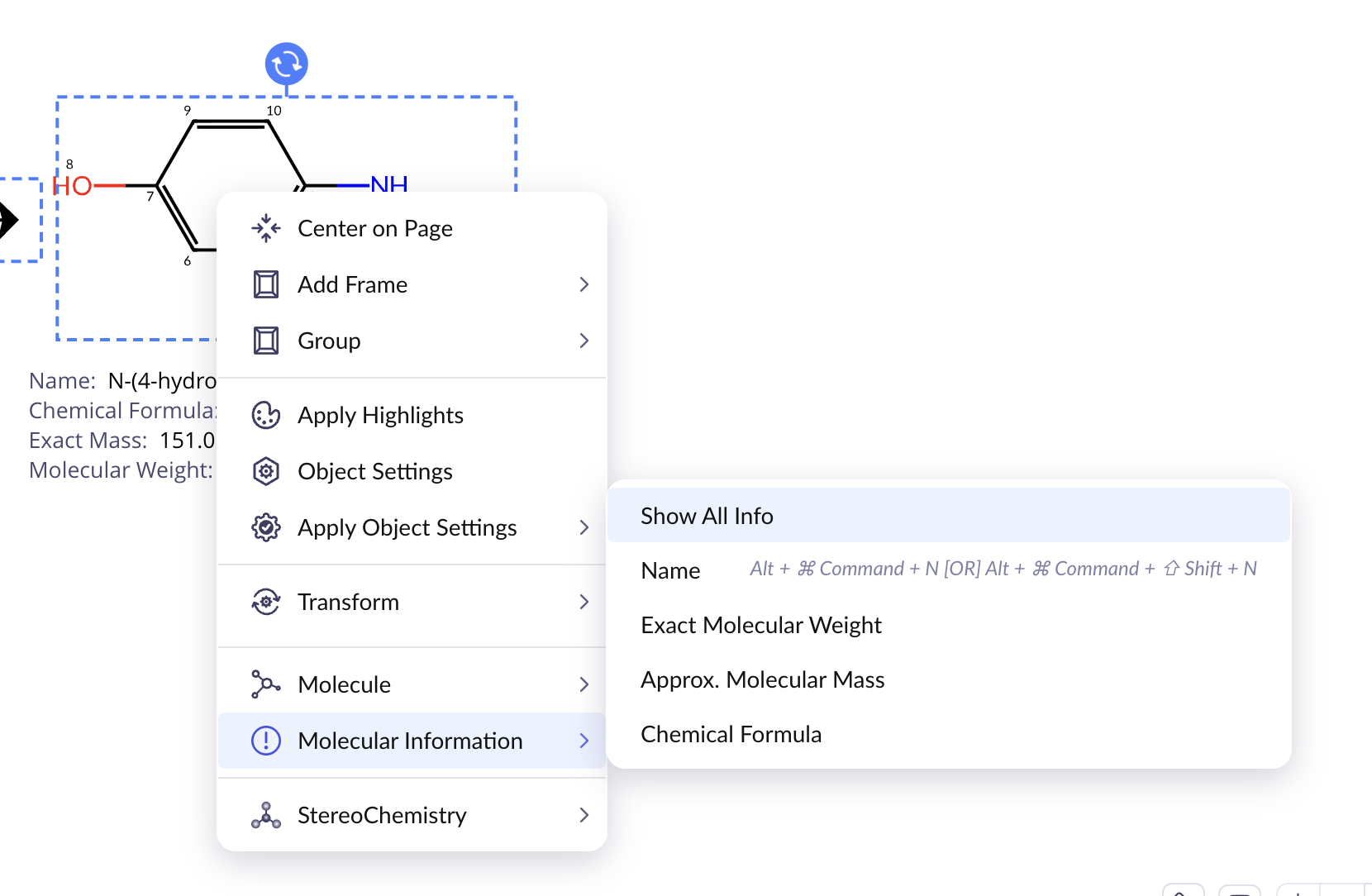Screen dimensions: 1372x896
Task: Expand the StereoChemistry submenu chevron
Action: (x=584, y=815)
